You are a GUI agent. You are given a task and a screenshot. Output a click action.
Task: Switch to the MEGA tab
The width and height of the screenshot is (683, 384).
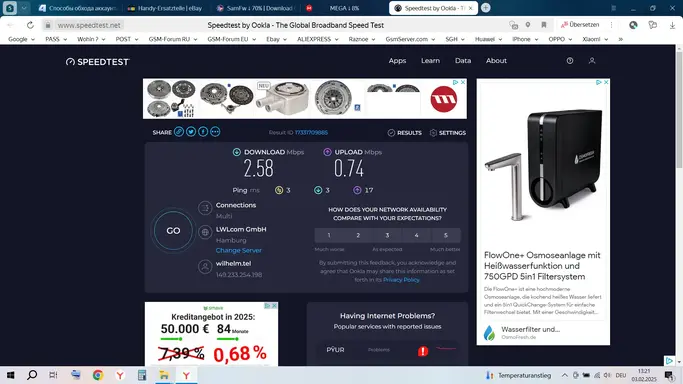click(x=344, y=8)
